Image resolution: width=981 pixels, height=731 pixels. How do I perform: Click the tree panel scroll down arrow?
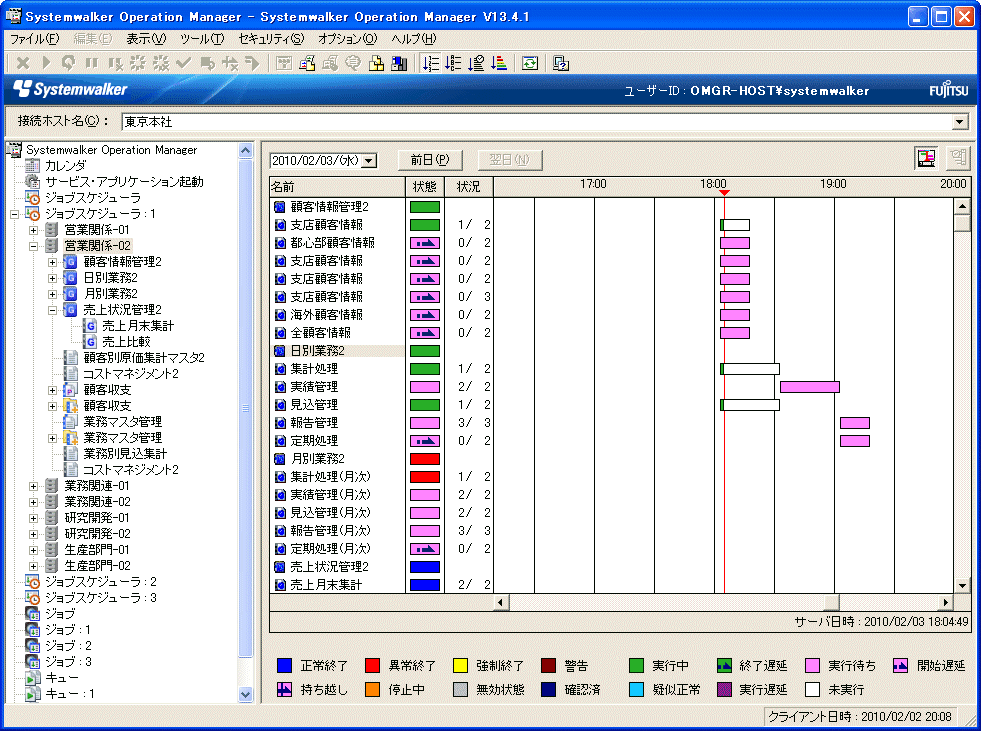tap(245, 694)
